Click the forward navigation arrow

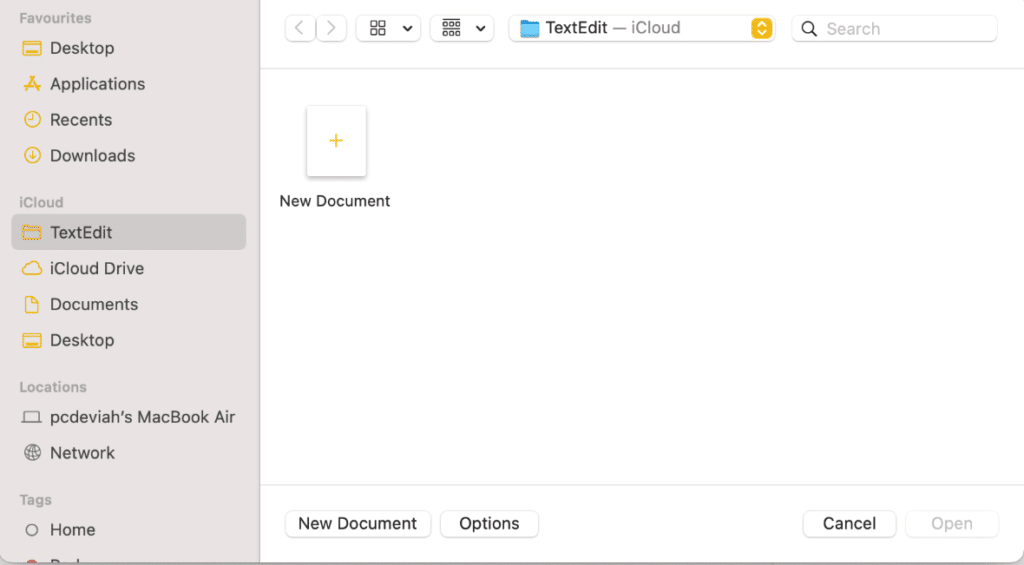tap(332, 28)
